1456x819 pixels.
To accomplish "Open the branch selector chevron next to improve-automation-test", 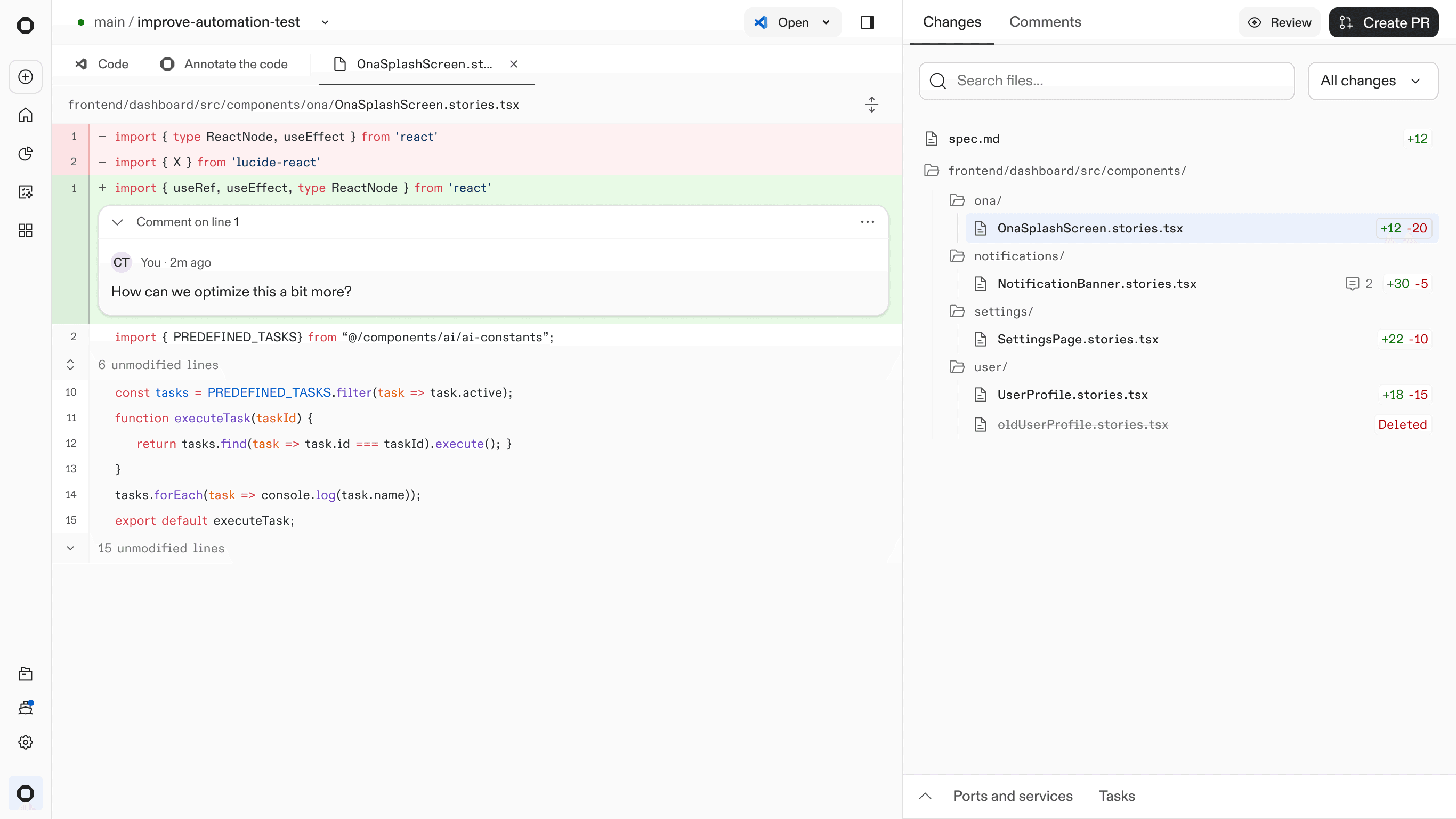I will click(325, 22).
